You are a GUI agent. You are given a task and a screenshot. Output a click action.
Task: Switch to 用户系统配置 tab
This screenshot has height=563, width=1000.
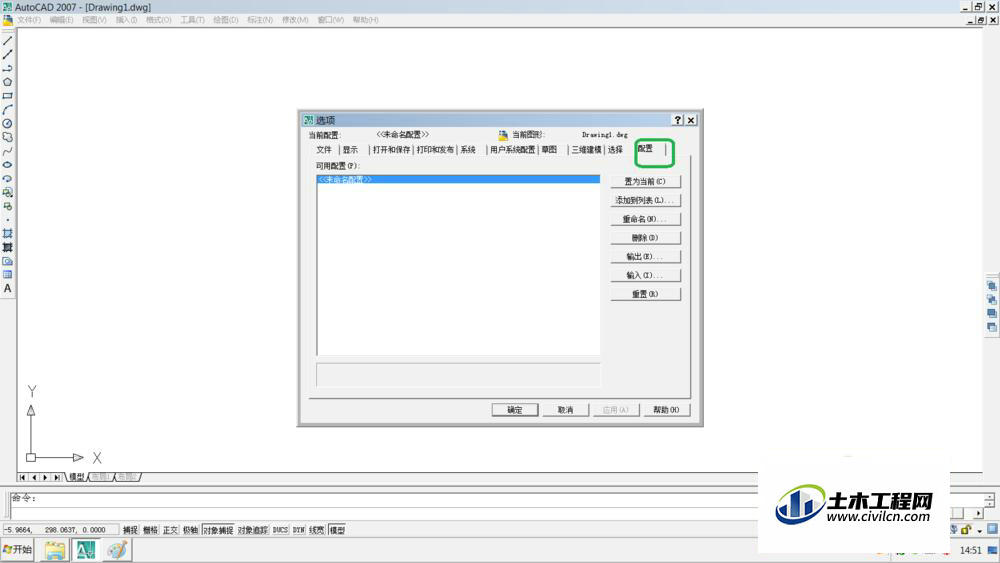tap(513, 150)
